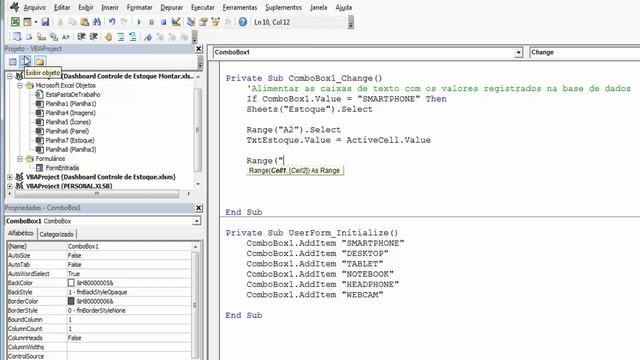Click the Cut scissors icon
The width and height of the screenshot is (640, 360).
click(x=60, y=22)
